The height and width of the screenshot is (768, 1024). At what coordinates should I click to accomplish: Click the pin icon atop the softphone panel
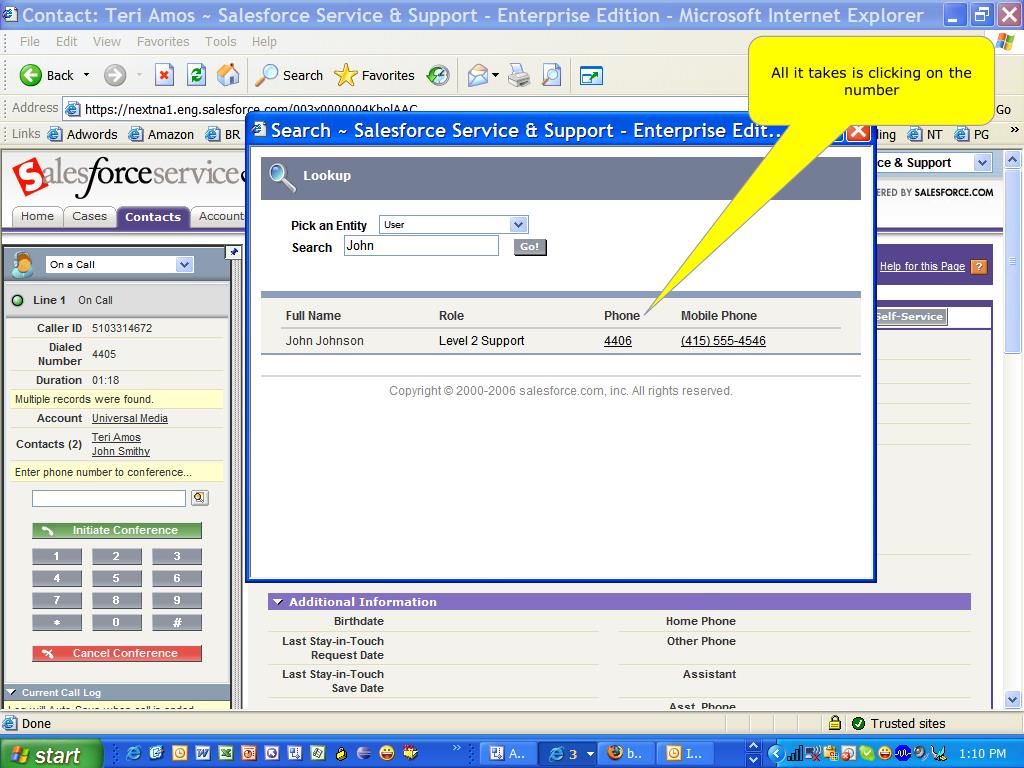[x=234, y=252]
